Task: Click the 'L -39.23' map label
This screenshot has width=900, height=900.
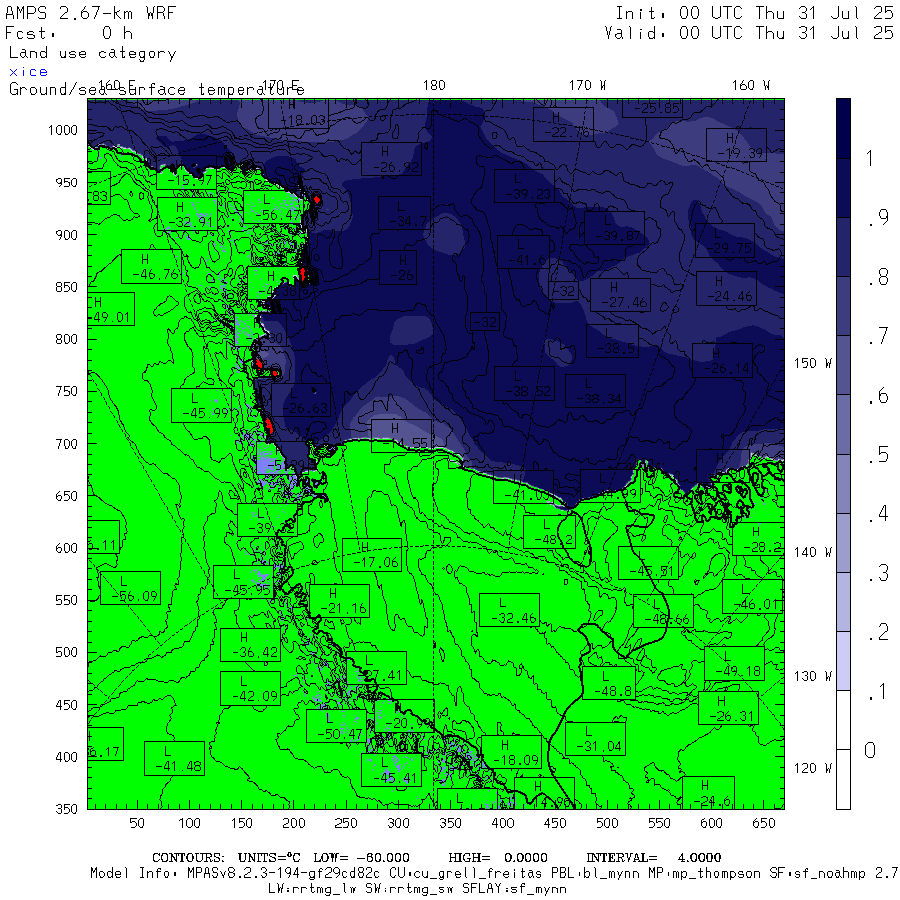Action: pos(524,186)
